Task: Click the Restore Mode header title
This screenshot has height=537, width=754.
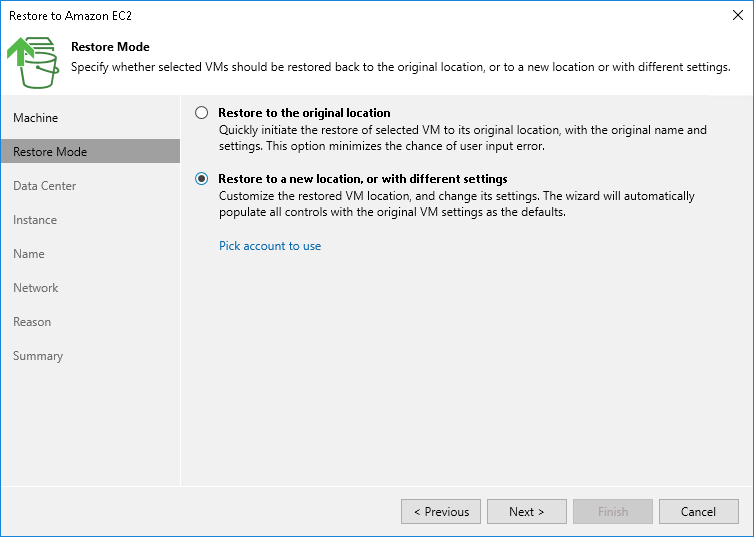Action: click(110, 47)
